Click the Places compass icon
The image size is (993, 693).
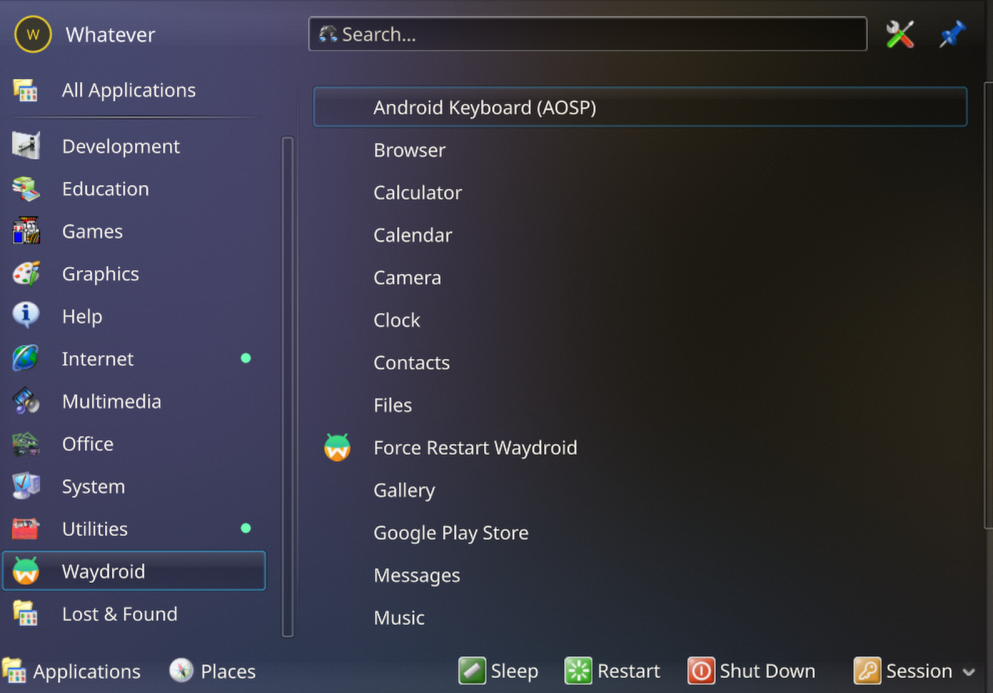181,671
